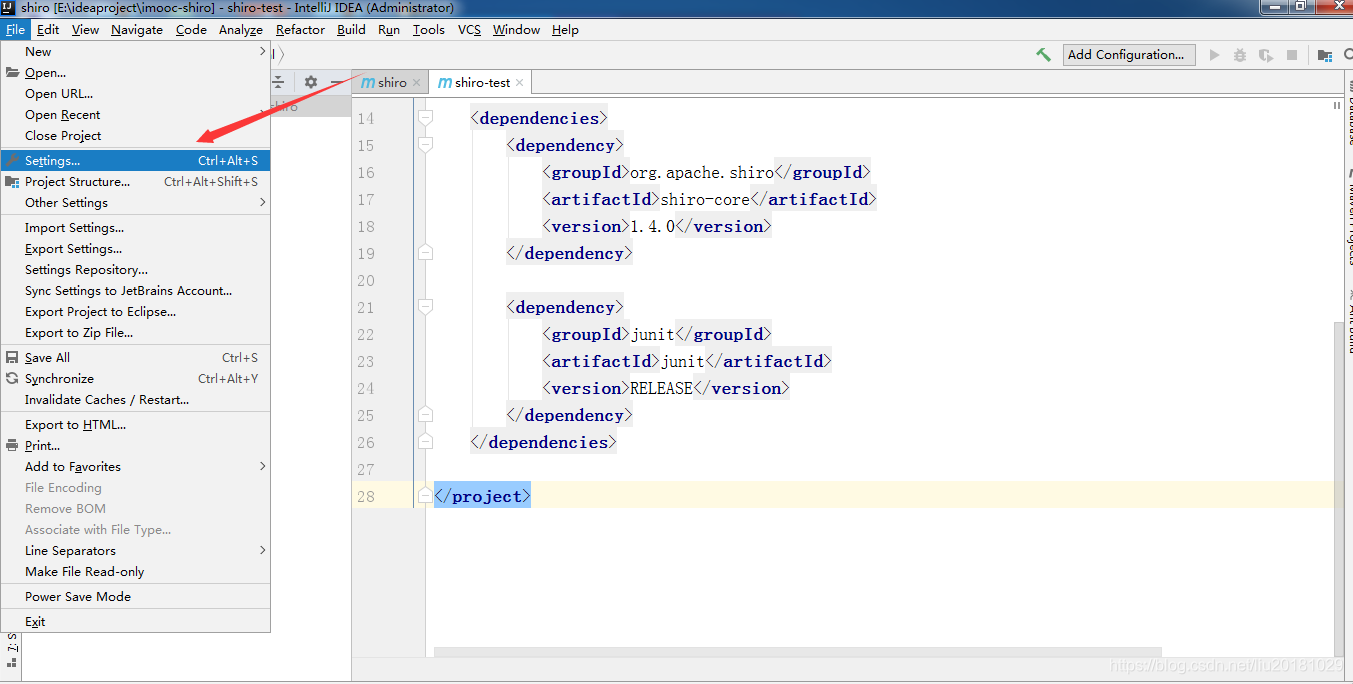Open the Refactor menu
The width and height of the screenshot is (1353, 684).
pos(300,29)
